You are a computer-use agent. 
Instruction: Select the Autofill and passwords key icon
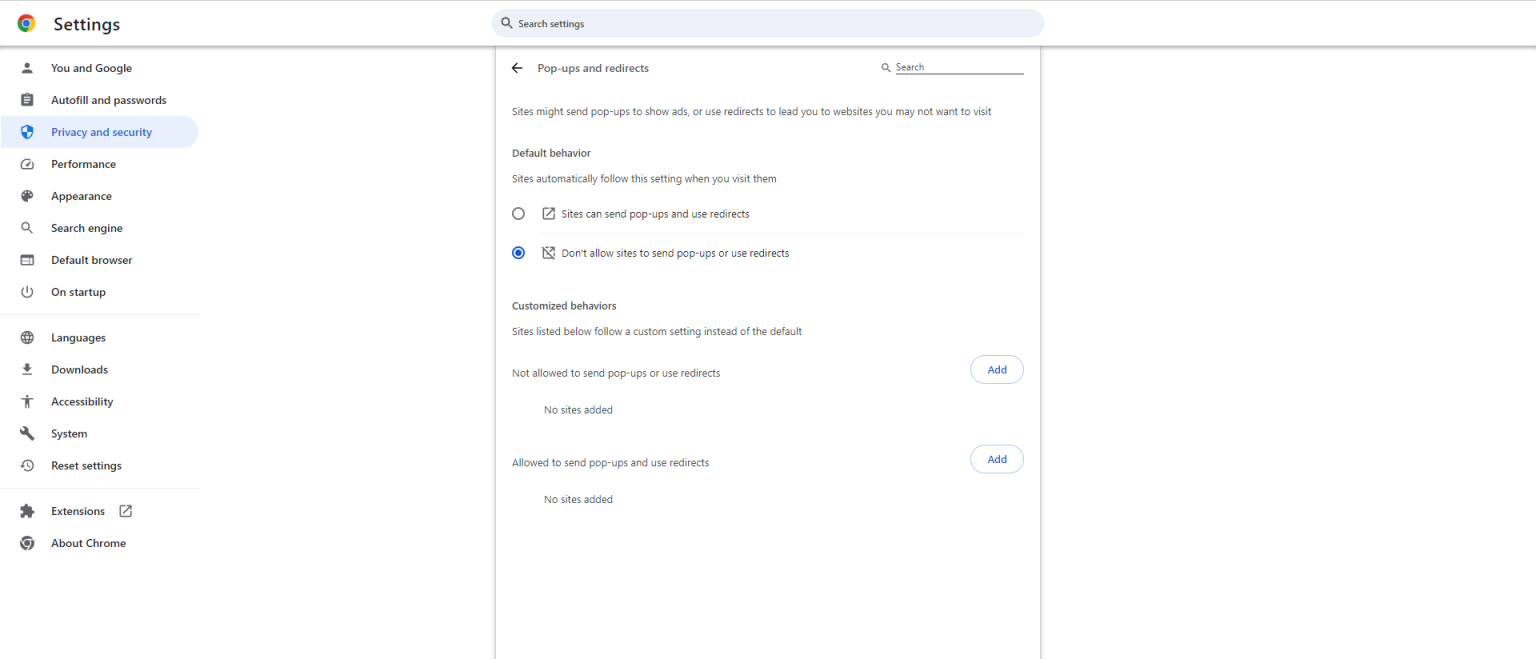[x=27, y=99]
